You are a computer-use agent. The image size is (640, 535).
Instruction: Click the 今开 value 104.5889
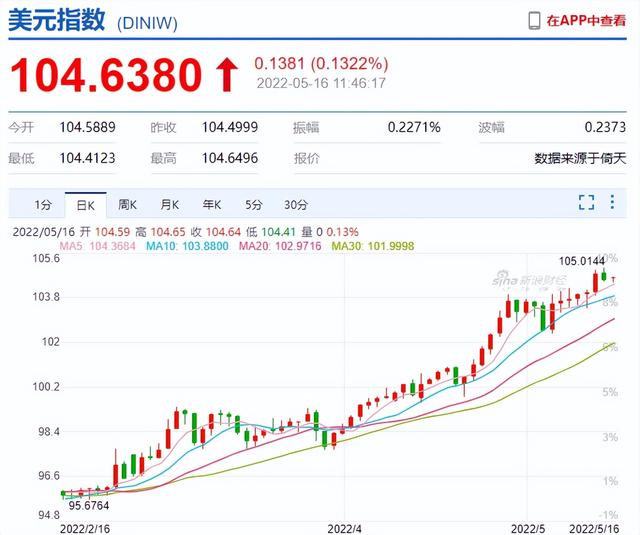pyautogui.click(x=88, y=127)
